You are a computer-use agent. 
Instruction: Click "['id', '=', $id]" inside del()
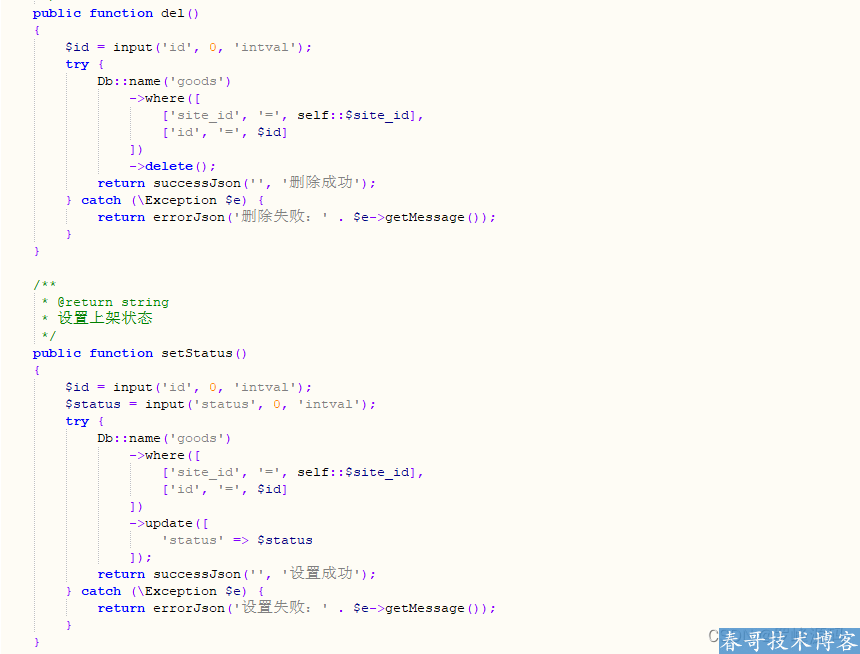[224, 132]
